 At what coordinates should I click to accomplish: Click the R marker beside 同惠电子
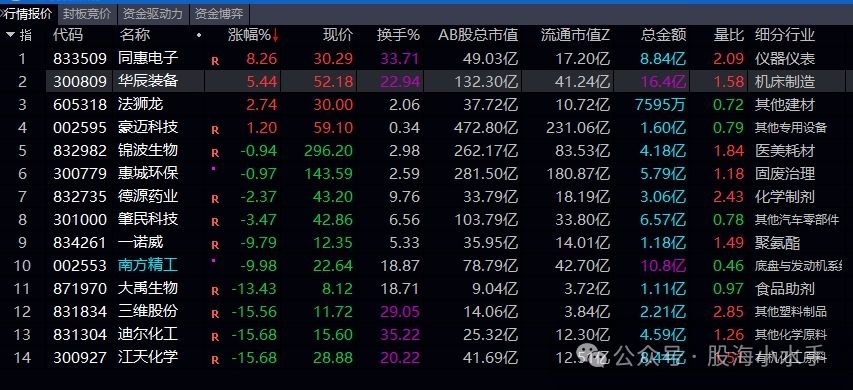coord(215,61)
